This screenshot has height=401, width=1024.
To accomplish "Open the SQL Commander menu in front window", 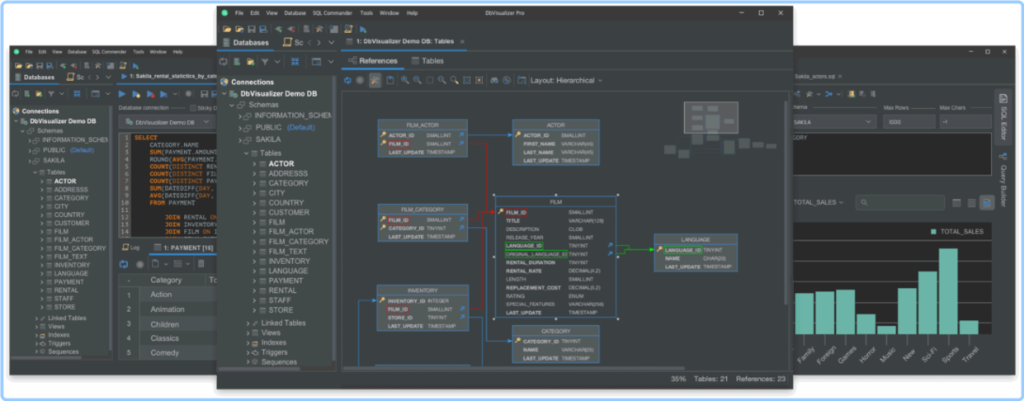I will (332, 13).
